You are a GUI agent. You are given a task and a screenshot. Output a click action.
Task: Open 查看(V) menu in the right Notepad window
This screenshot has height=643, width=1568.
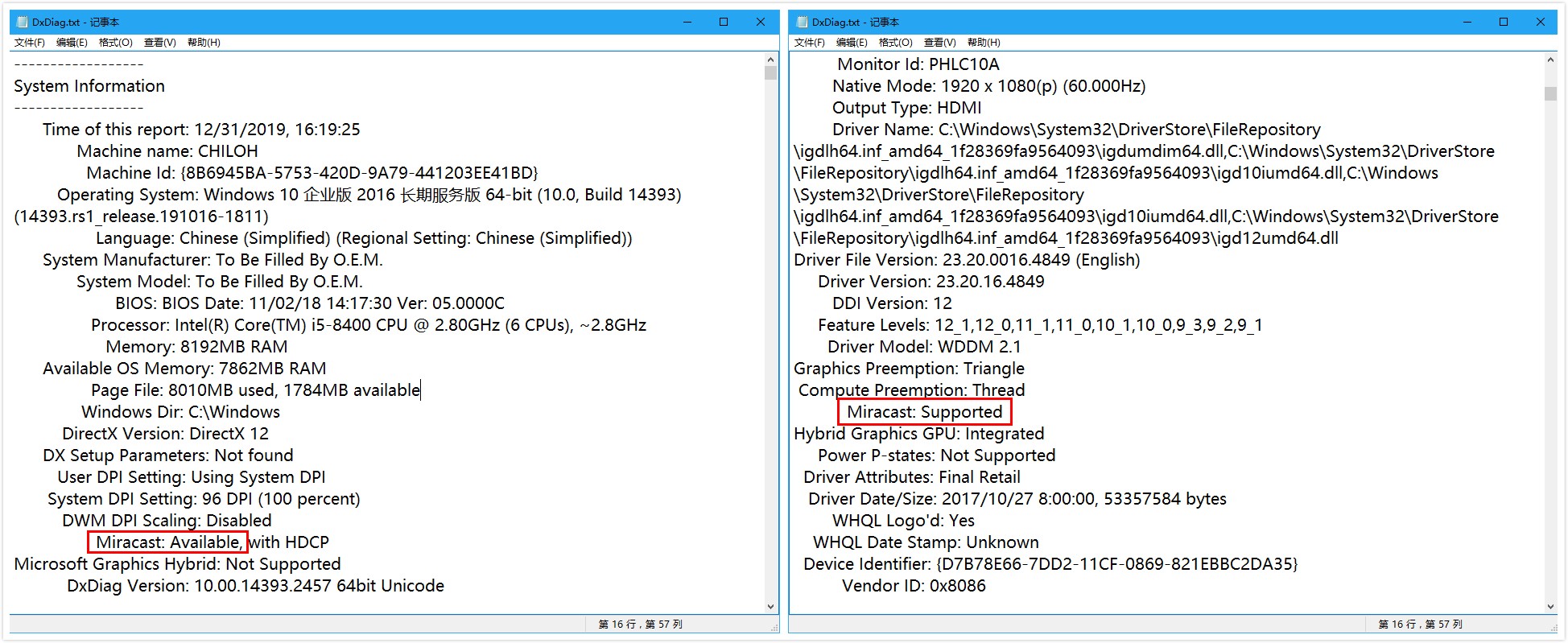[x=939, y=43]
